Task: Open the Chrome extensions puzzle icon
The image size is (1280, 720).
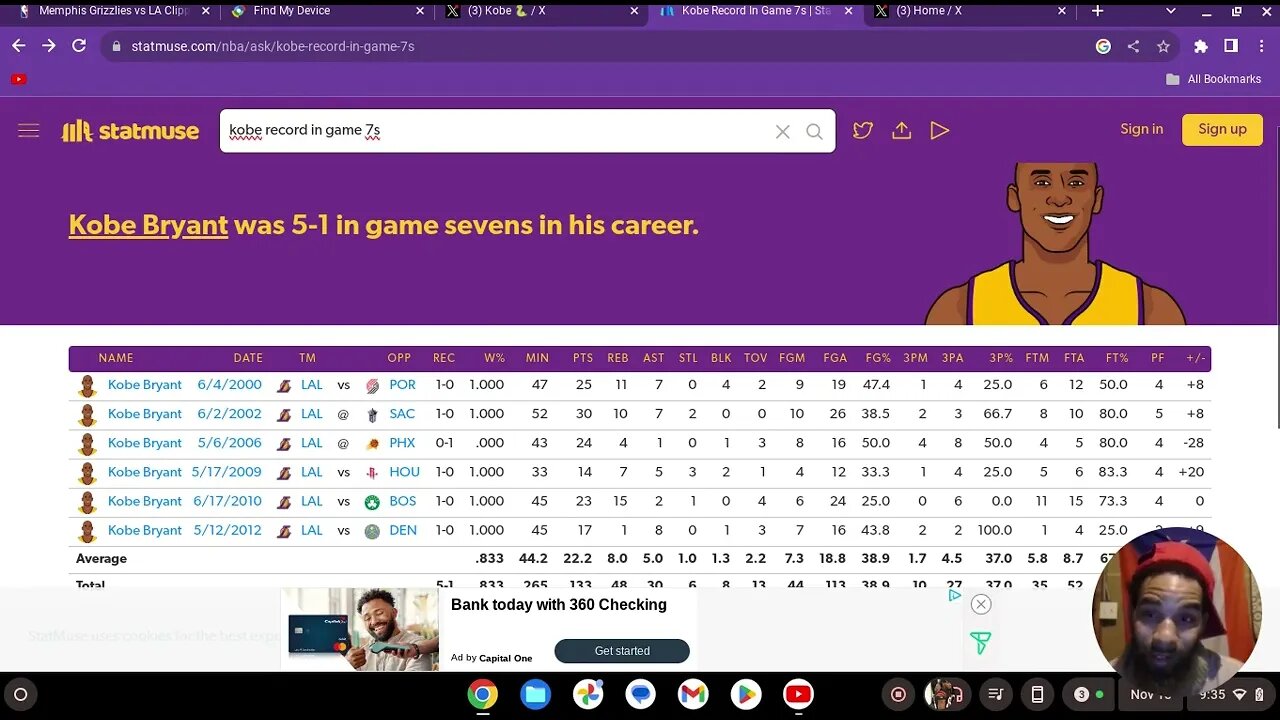Action: [1201, 46]
